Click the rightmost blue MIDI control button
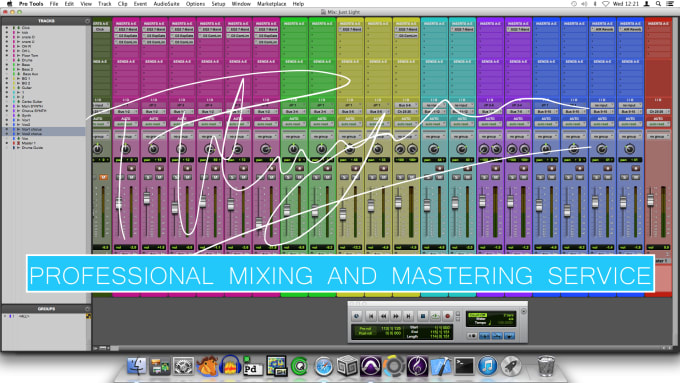Image resolution: width=680 pixels, height=383 pixels. point(509,336)
